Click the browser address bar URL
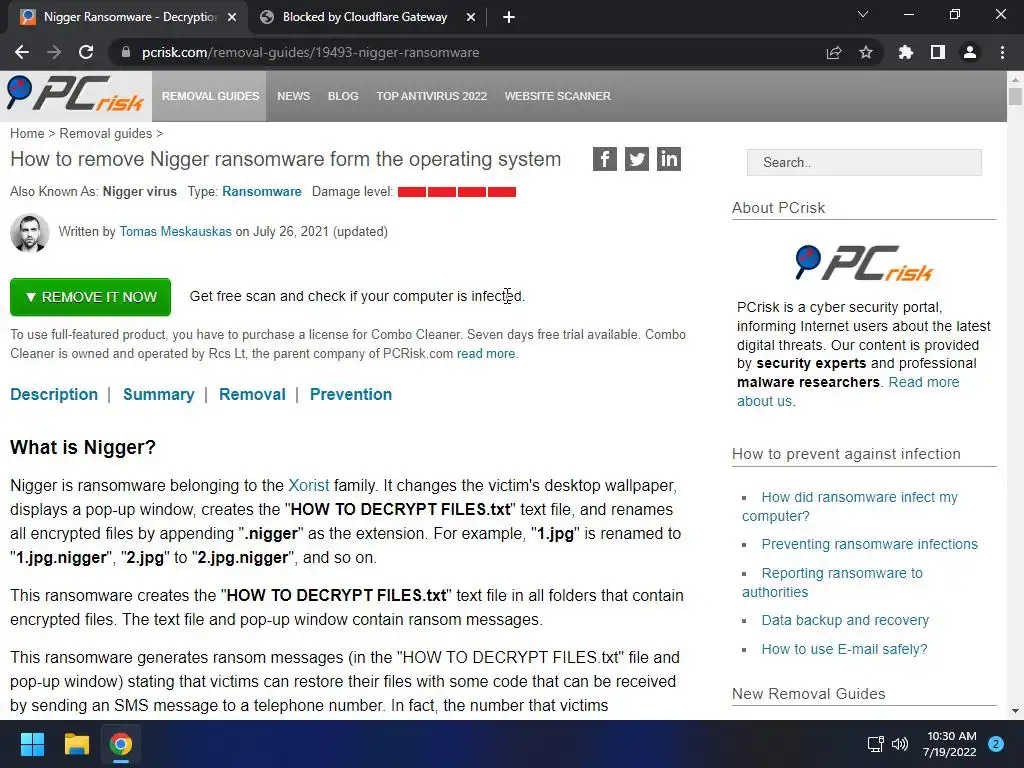The image size is (1024, 768). pyautogui.click(x=311, y=52)
